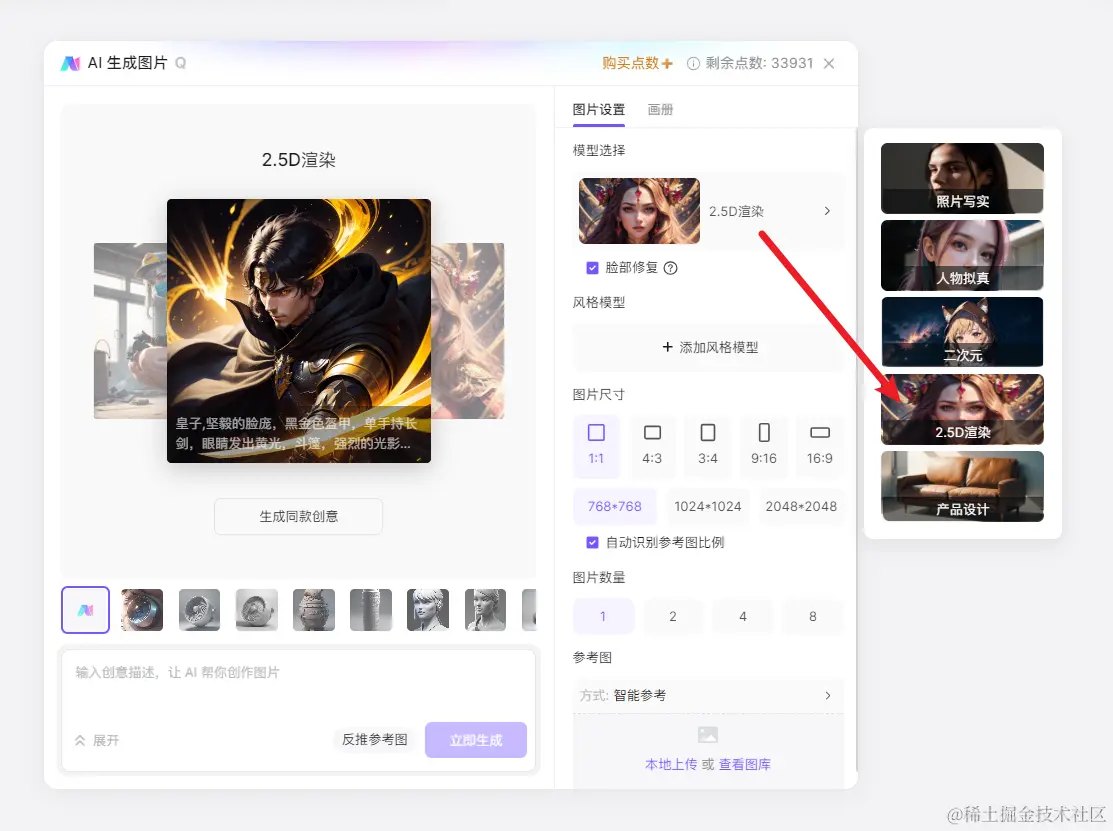The width and height of the screenshot is (1113, 831).
Task: Click 添加风格模型 button
Action: tap(709, 347)
